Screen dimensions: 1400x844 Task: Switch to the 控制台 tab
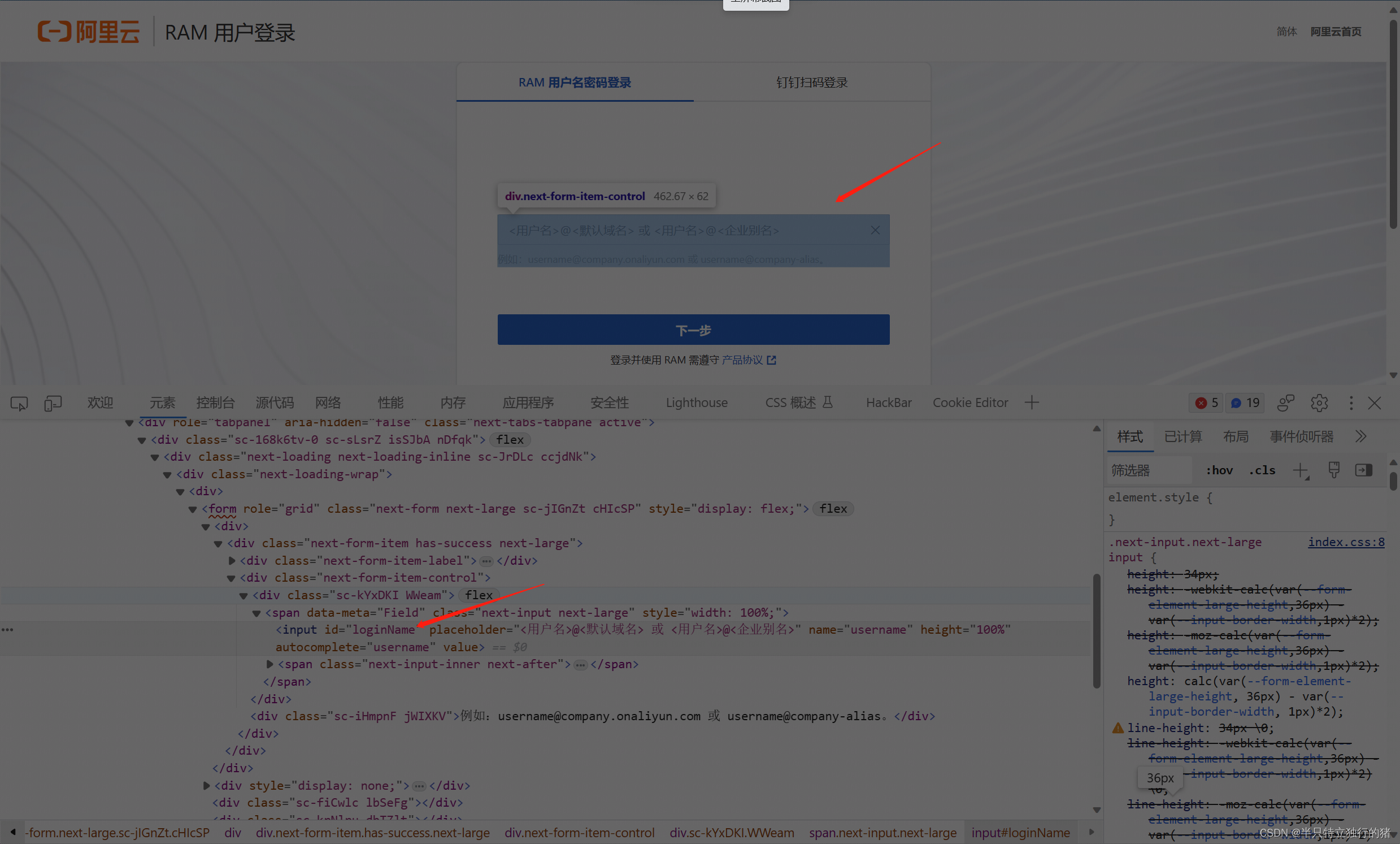(215, 402)
